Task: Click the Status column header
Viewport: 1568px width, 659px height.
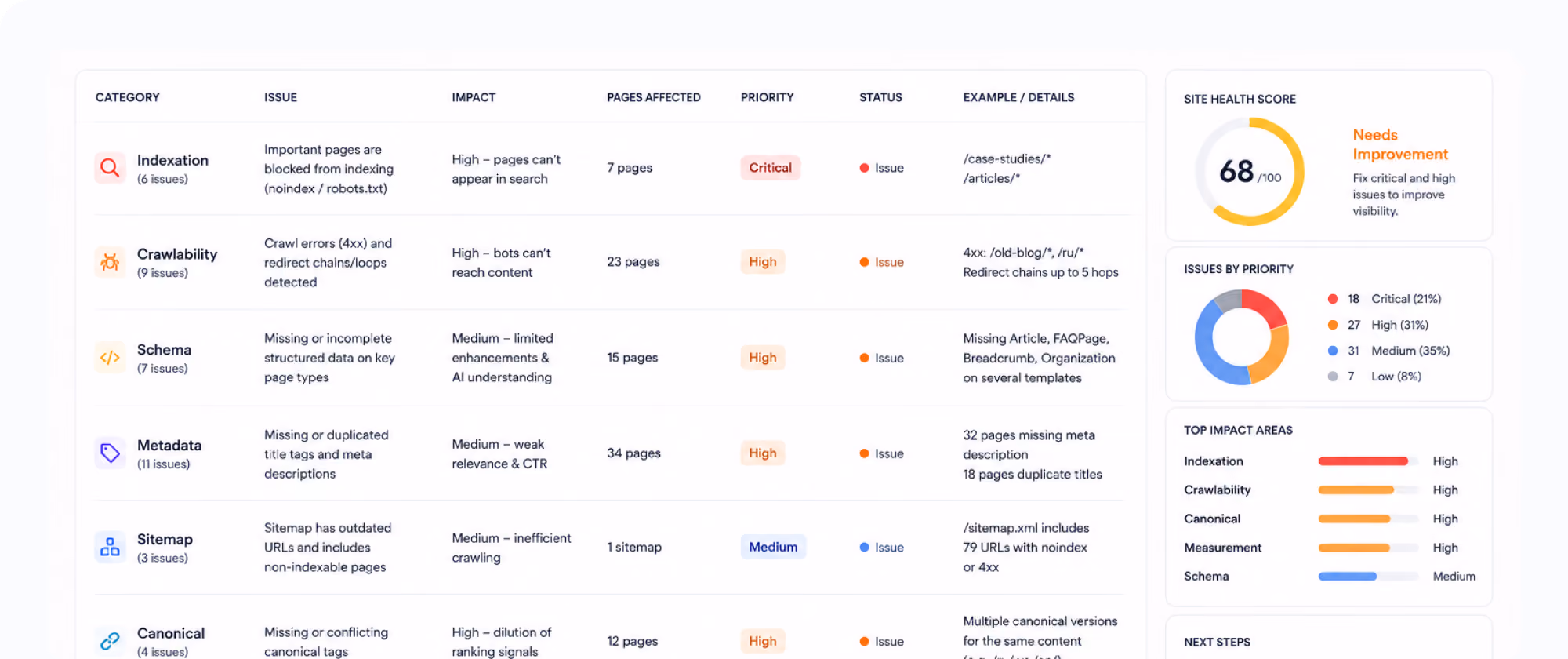Action: [880, 97]
